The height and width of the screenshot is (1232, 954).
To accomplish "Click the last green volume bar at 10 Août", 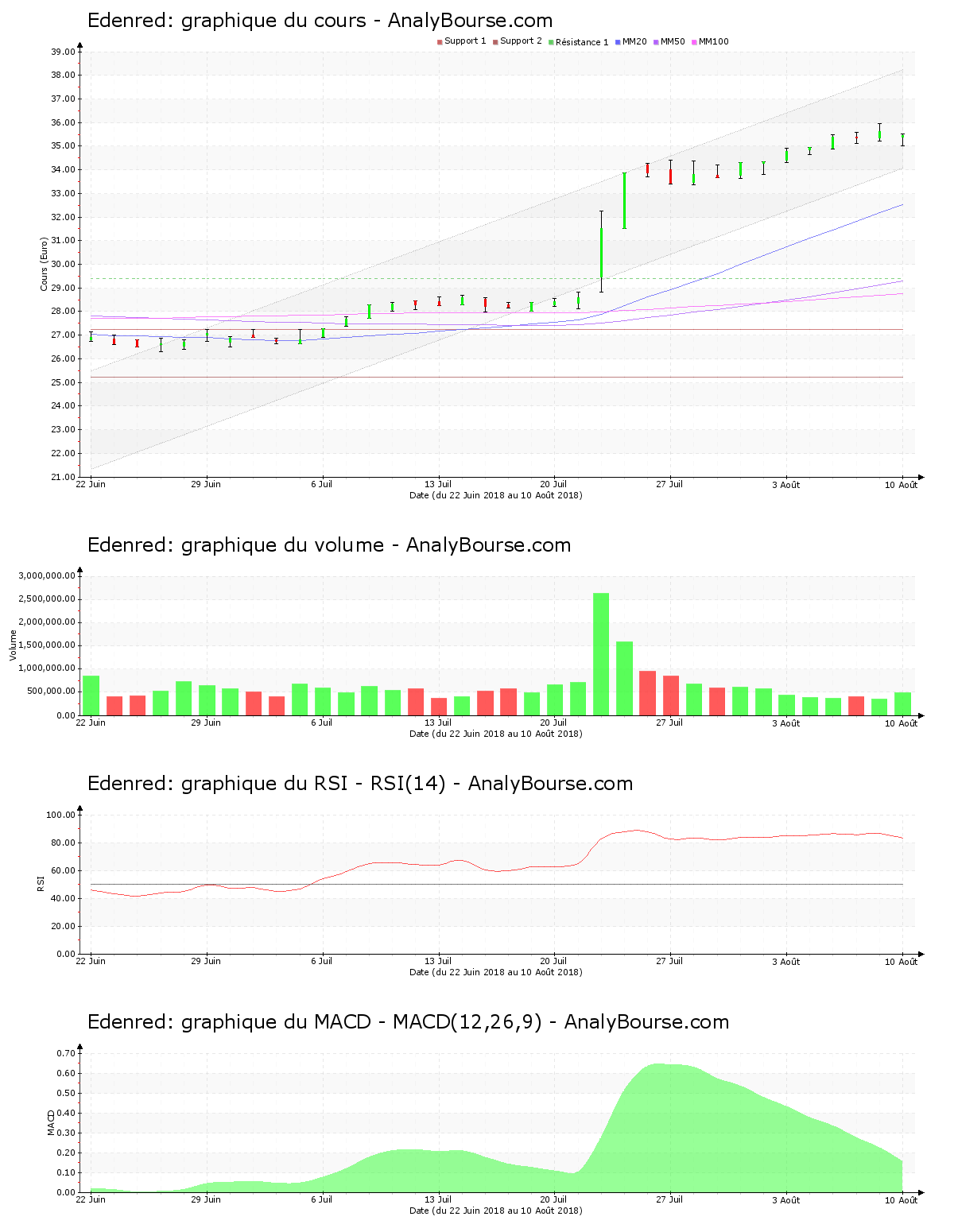I will 902,704.
